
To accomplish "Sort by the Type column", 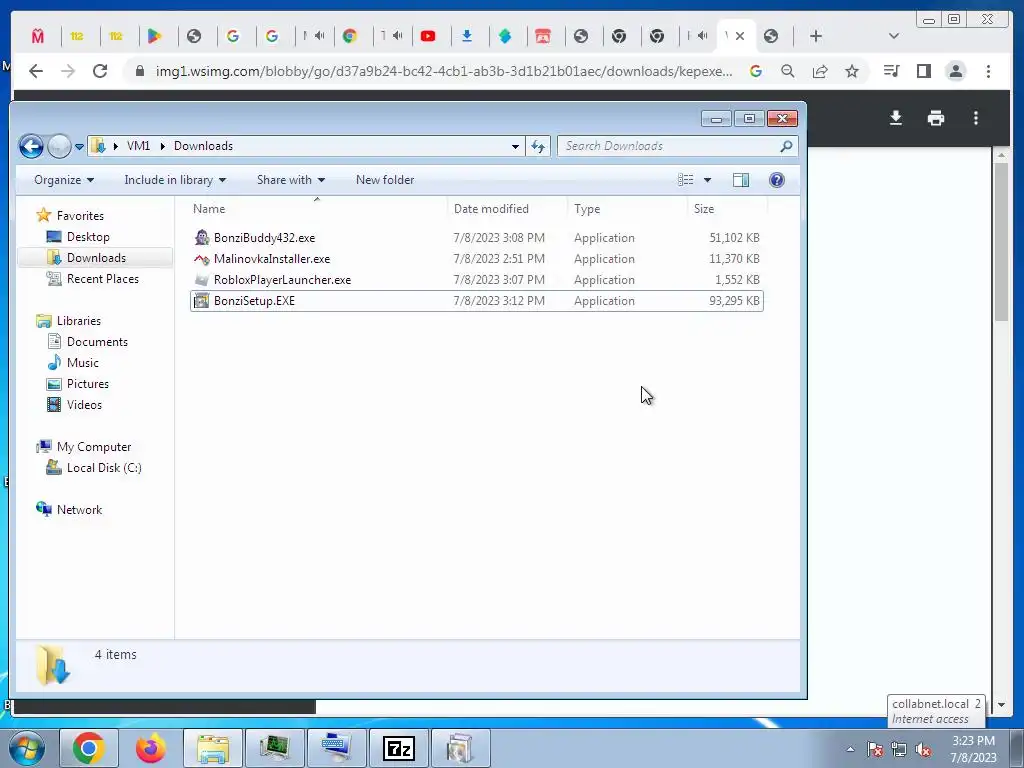I will pyautogui.click(x=627, y=209).
